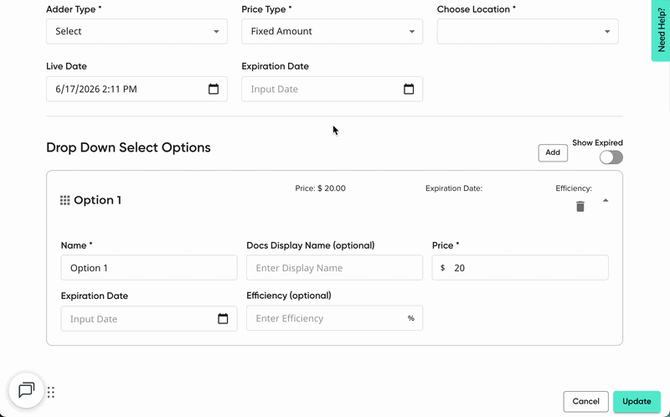
Task: Edit the Price field showing 20
Action: point(520,268)
